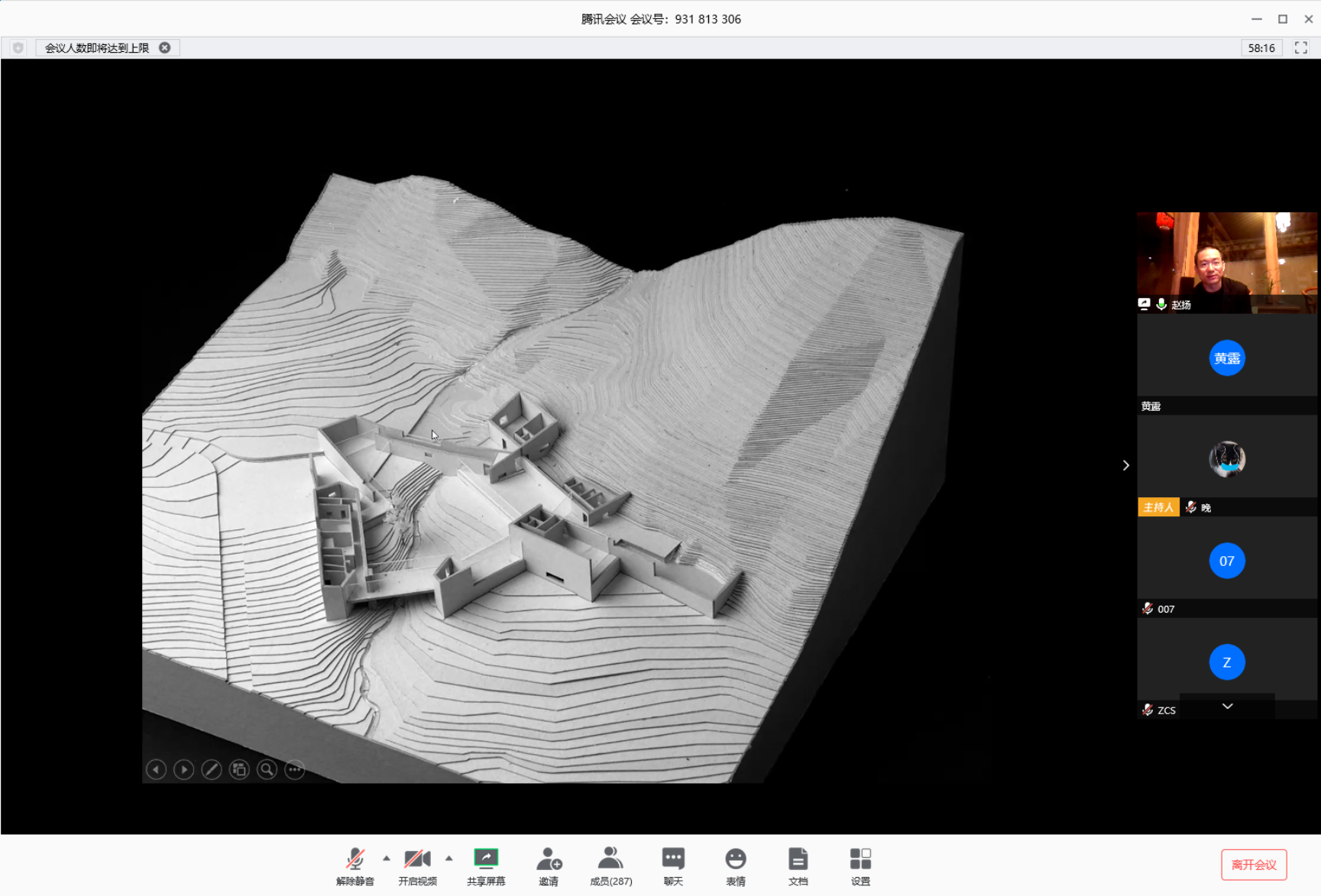
Task: Open the Invite (邀请) participants icon
Action: pyautogui.click(x=549, y=865)
